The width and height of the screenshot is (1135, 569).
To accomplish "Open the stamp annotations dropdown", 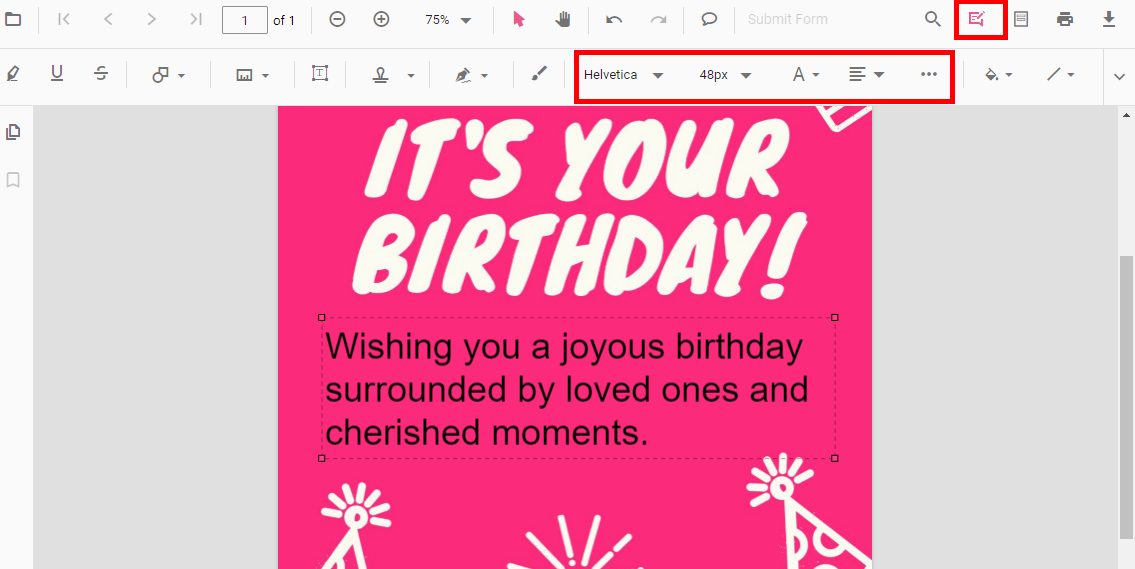I will (394, 75).
